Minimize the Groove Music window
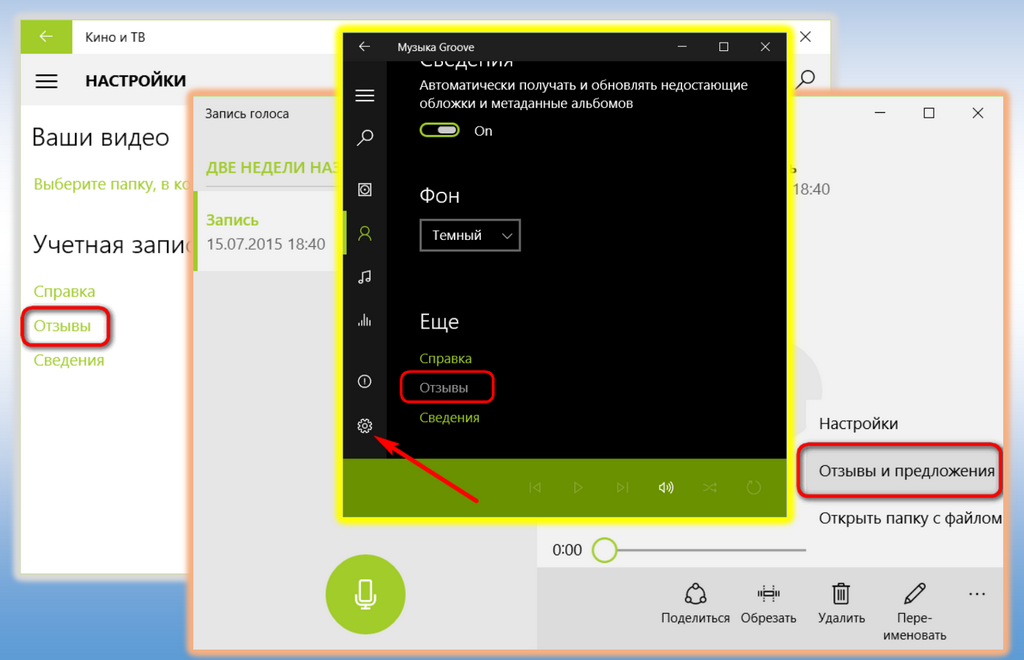 tap(682, 46)
